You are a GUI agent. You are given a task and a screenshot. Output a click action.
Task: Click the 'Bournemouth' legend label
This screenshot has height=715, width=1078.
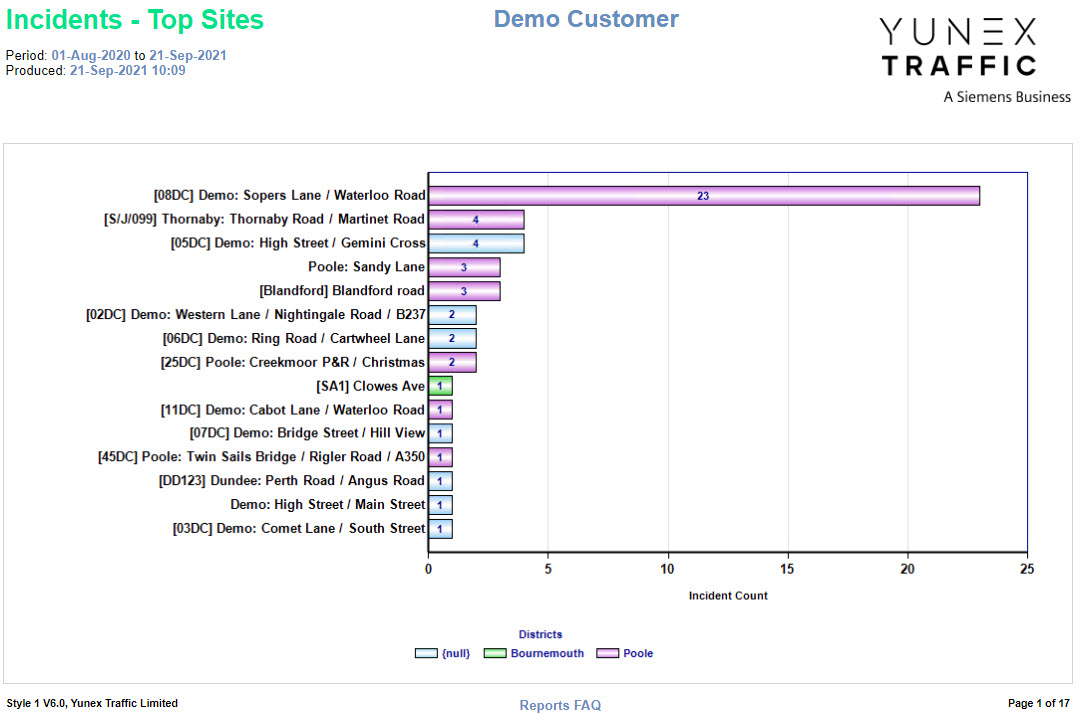(547, 653)
